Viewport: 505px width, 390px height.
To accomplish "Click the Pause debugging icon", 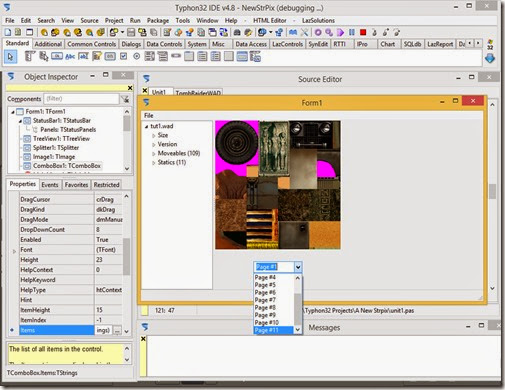I will point(352,32).
